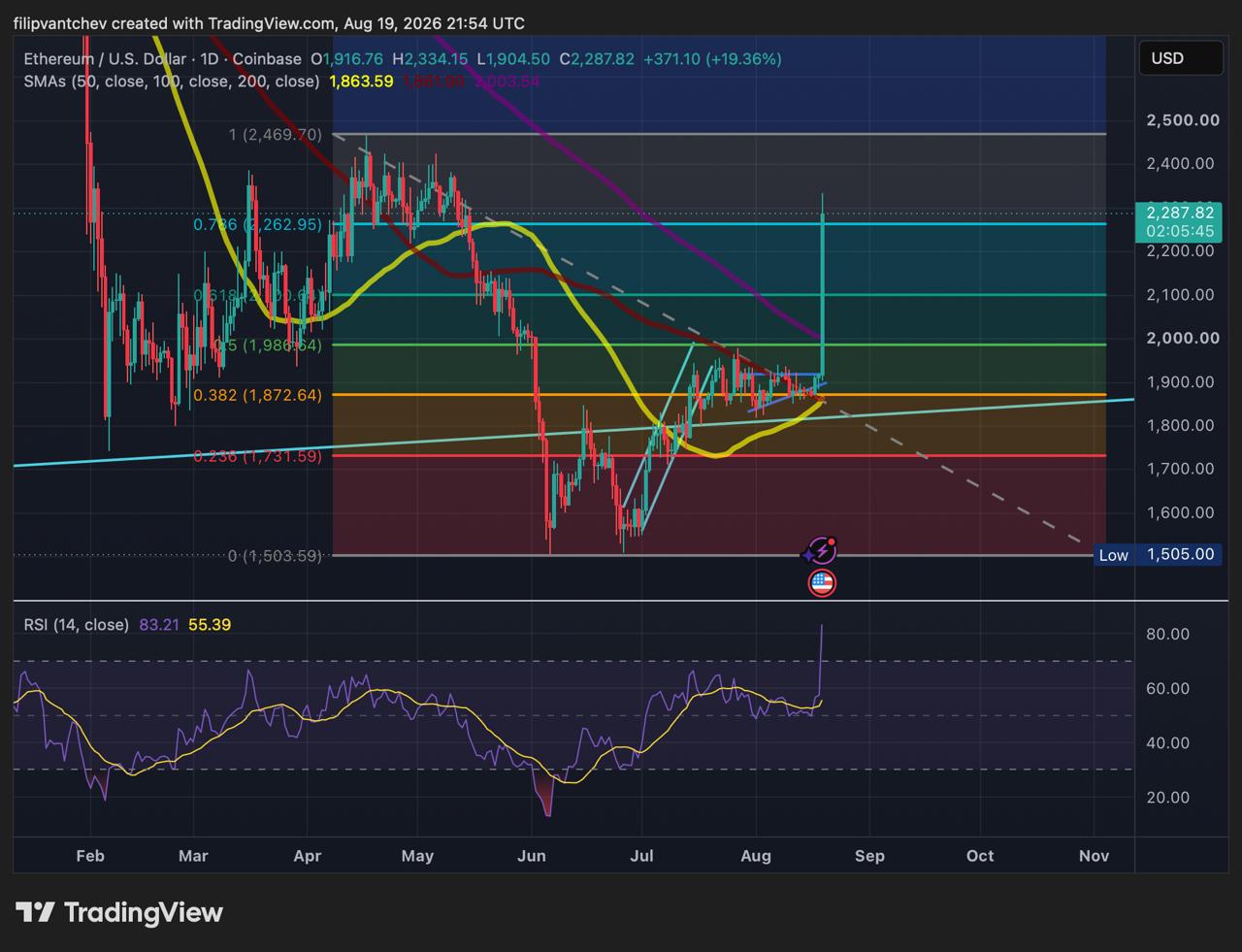Click the purple 200 SMA value
The height and width of the screenshot is (952, 1242).
click(507, 82)
